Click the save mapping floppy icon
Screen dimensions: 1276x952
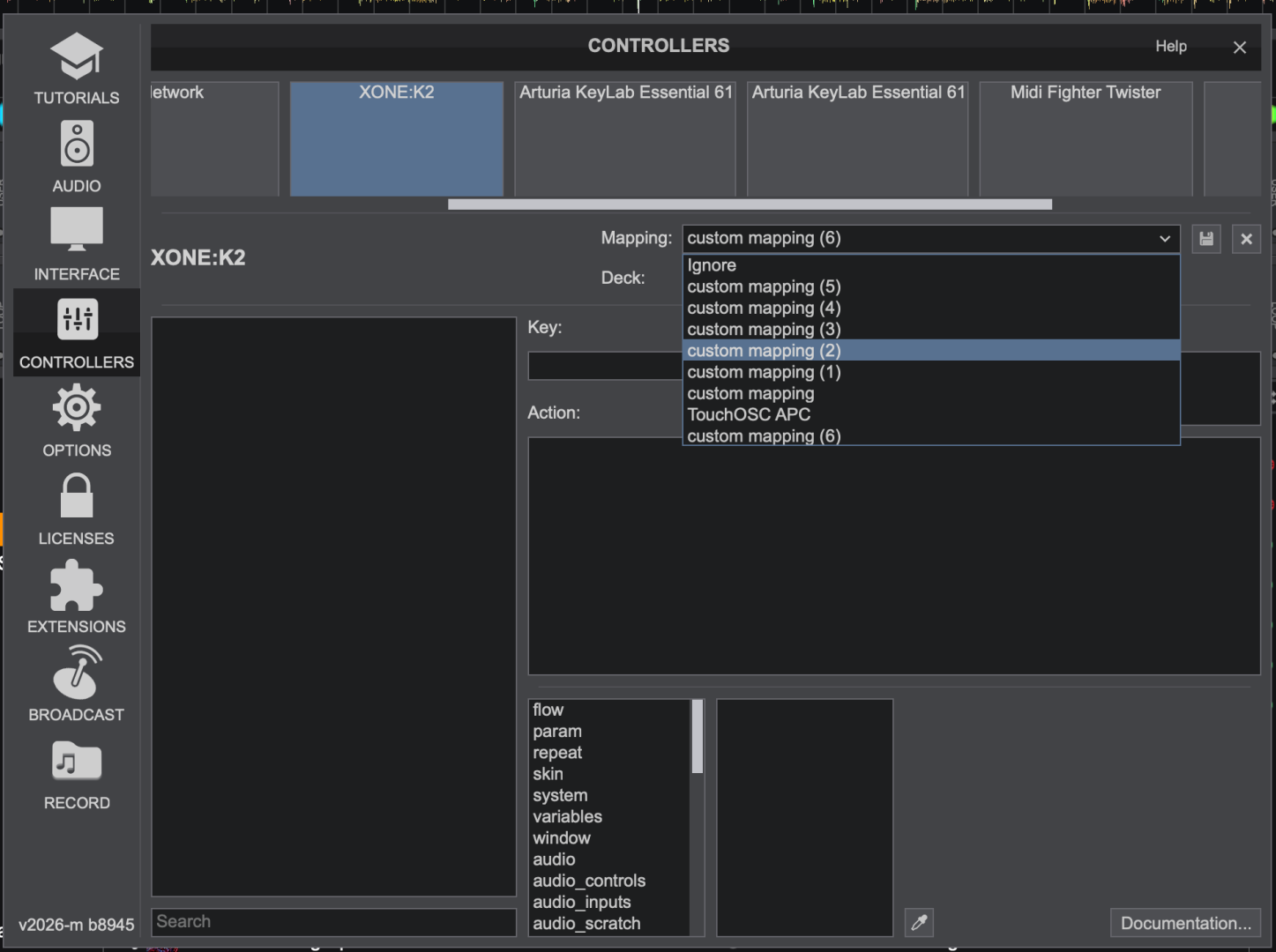coord(1206,239)
